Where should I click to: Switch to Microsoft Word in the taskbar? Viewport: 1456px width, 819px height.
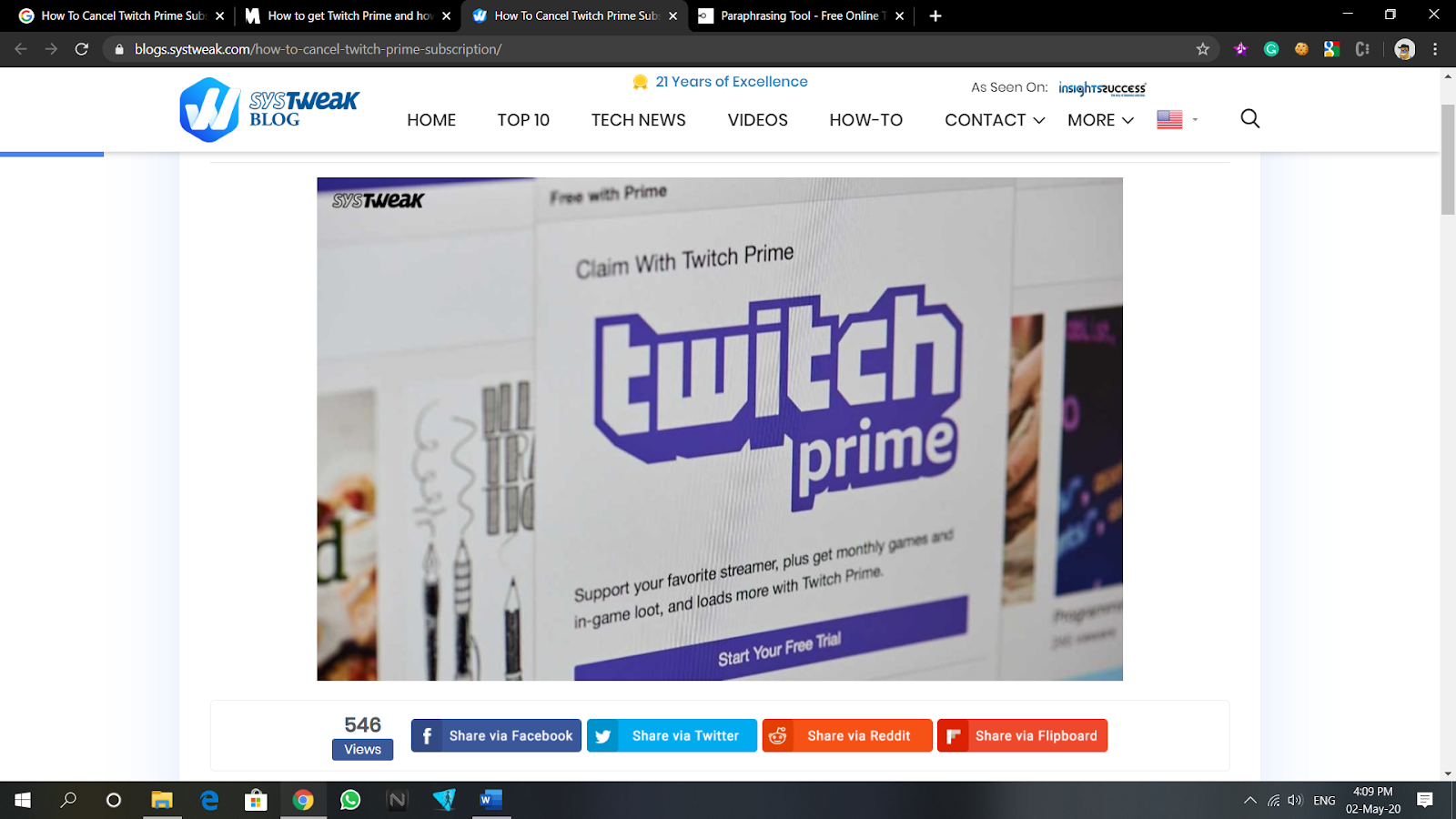point(491,800)
